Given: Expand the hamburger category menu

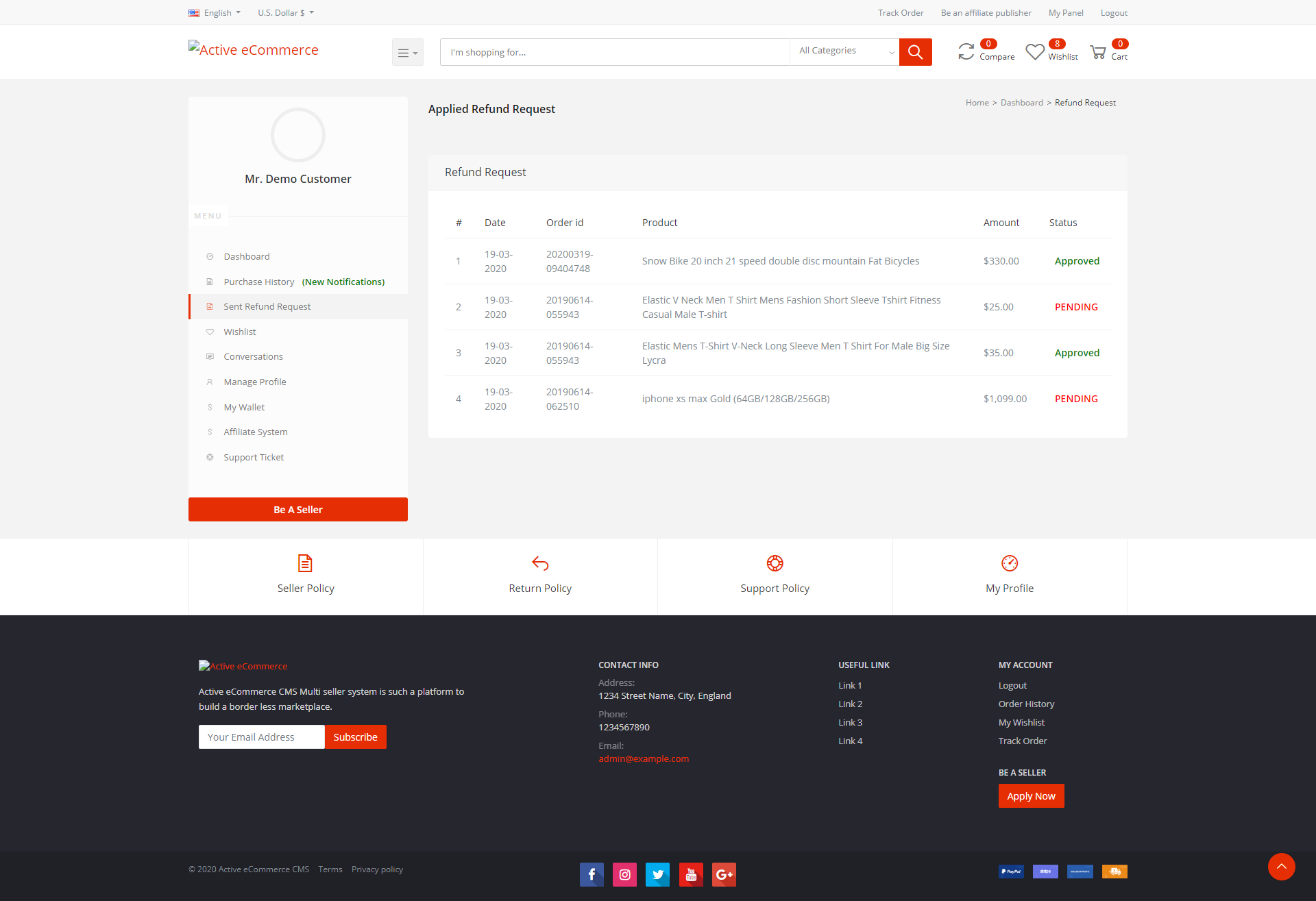Looking at the screenshot, I should 407,52.
